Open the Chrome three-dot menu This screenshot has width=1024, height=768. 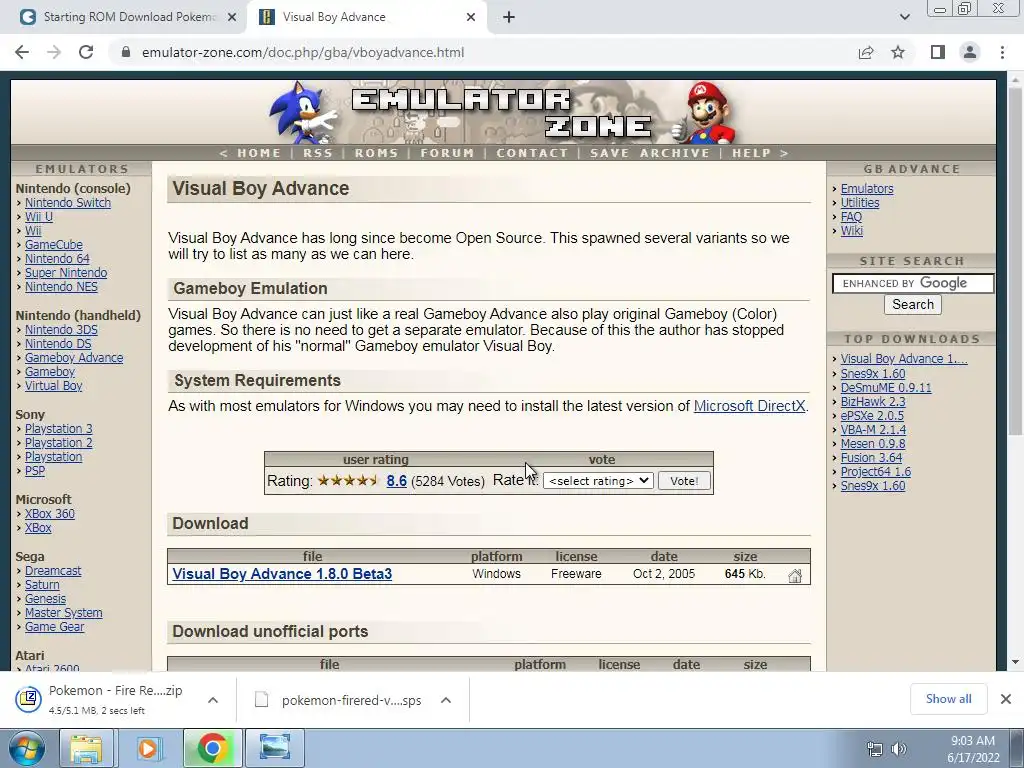(x=1002, y=52)
